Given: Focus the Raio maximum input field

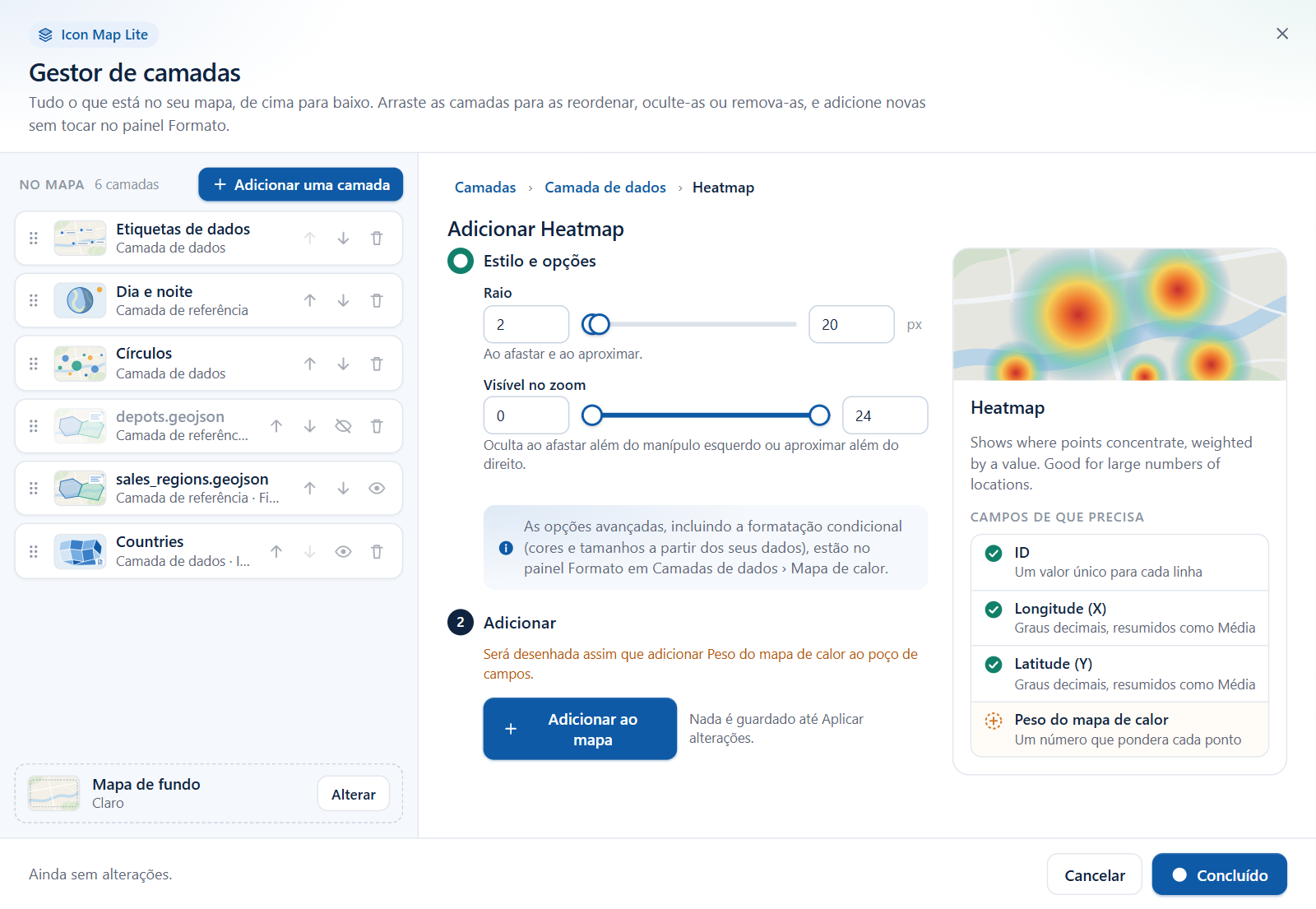Looking at the screenshot, I should pyautogui.click(x=851, y=324).
